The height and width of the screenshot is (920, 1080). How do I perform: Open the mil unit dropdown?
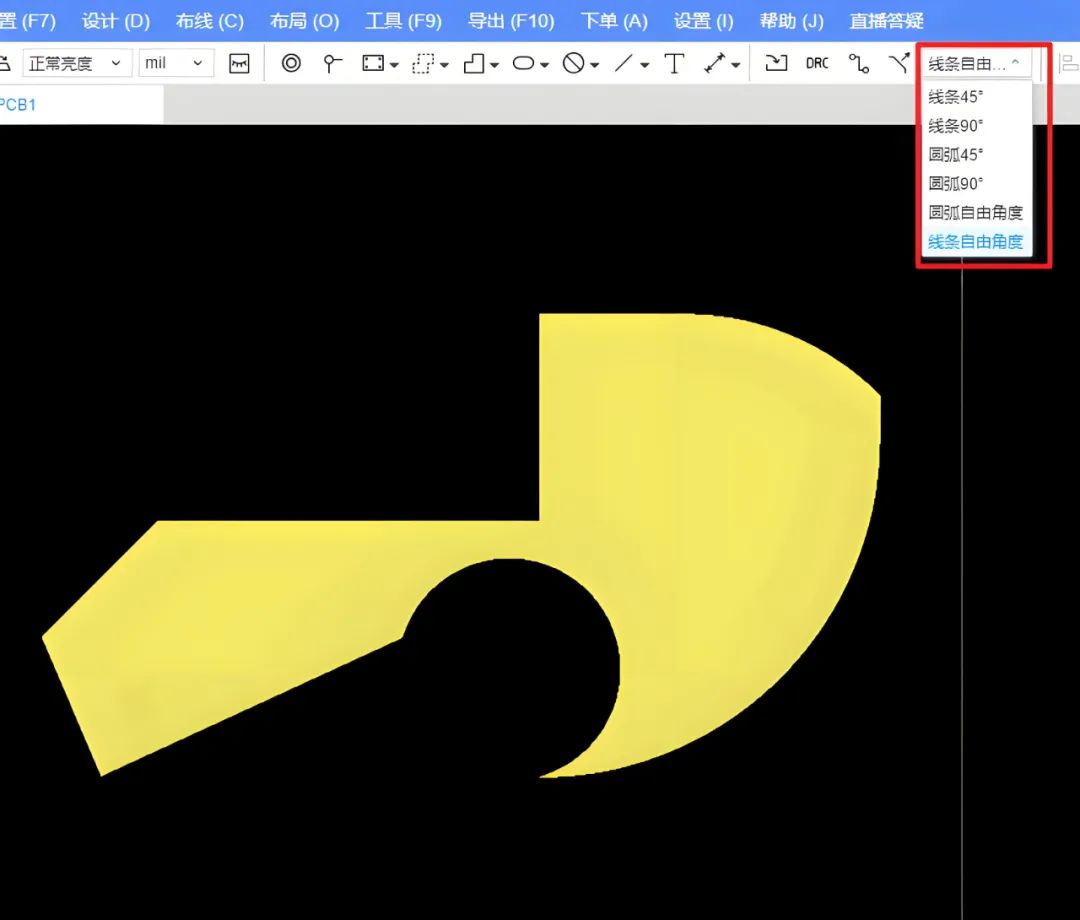click(x=176, y=63)
